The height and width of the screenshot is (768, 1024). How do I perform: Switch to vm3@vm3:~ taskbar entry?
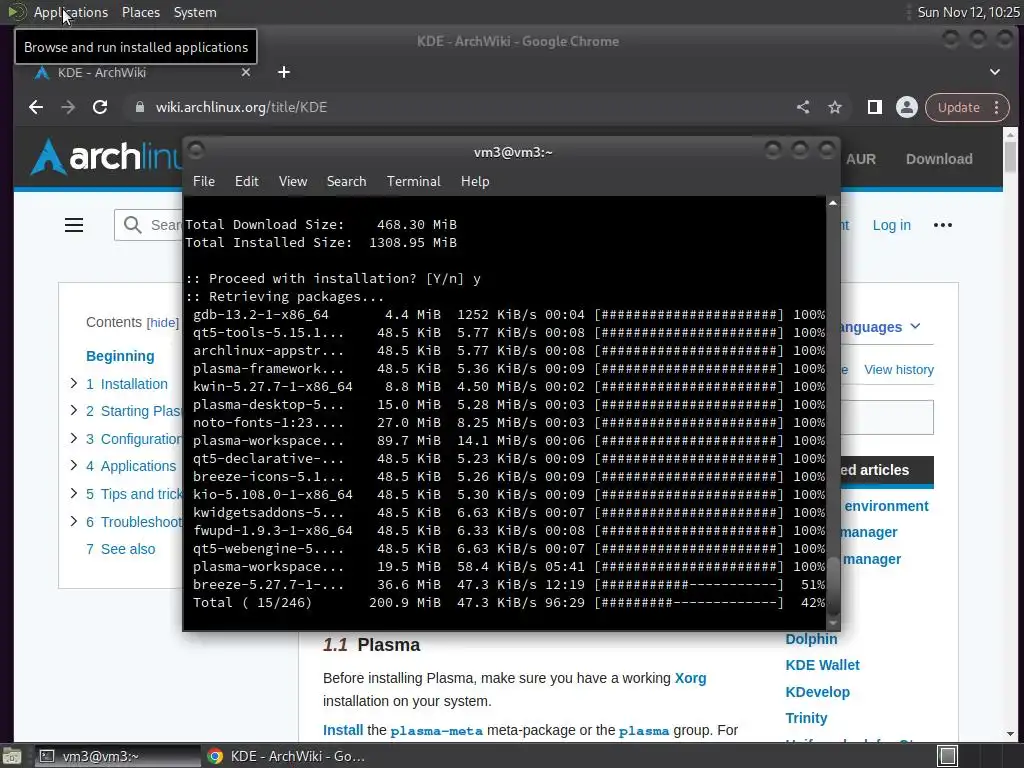coord(118,756)
